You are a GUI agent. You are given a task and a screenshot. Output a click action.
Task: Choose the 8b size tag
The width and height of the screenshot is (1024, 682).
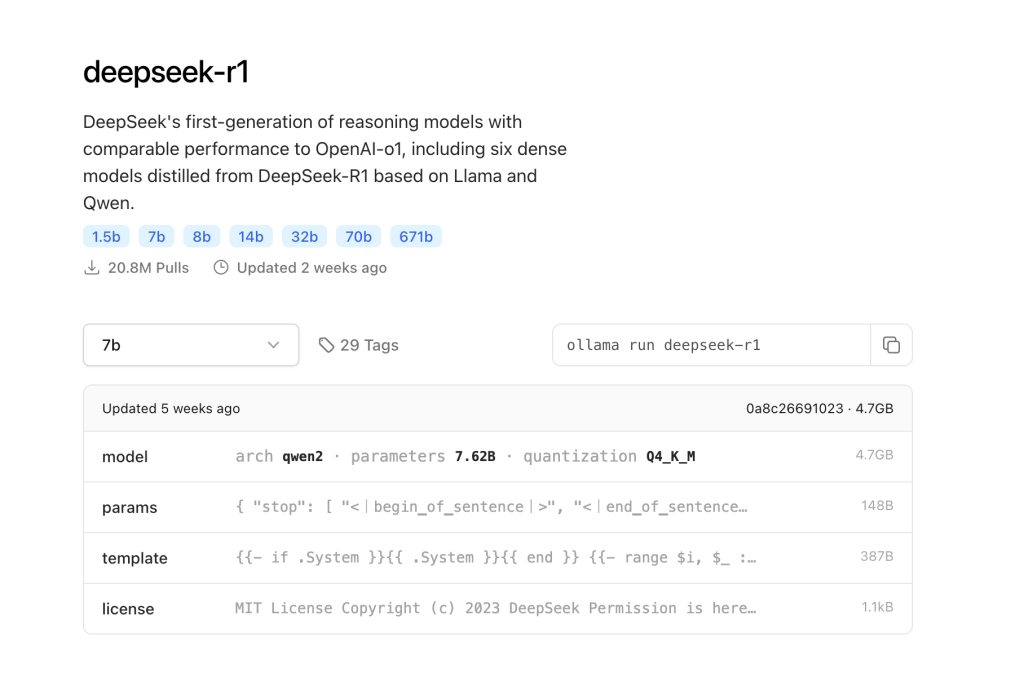[202, 237]
